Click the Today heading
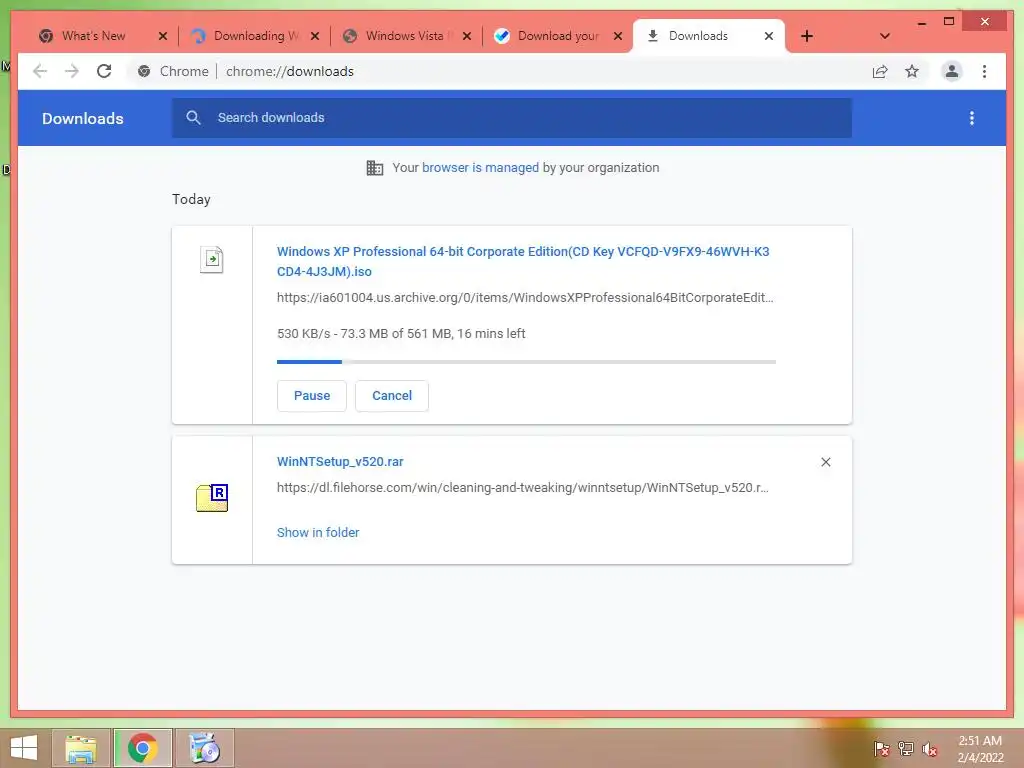 (191, 199)
